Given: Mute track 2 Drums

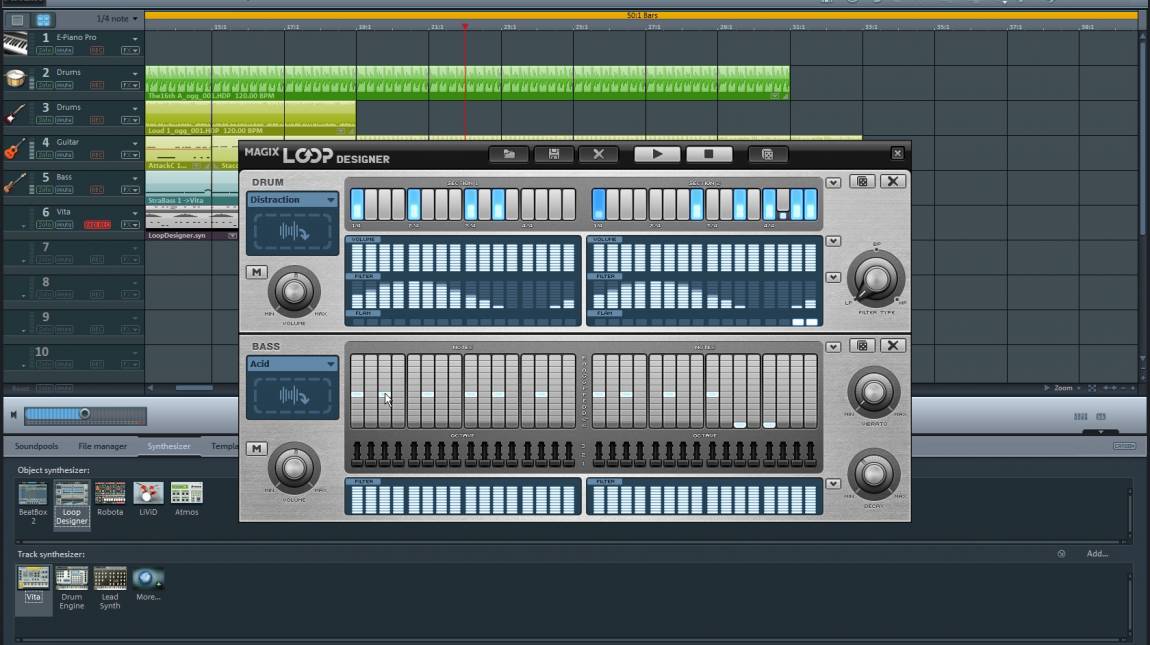Looking at the screenshot, I should click(x=65, y=85).
